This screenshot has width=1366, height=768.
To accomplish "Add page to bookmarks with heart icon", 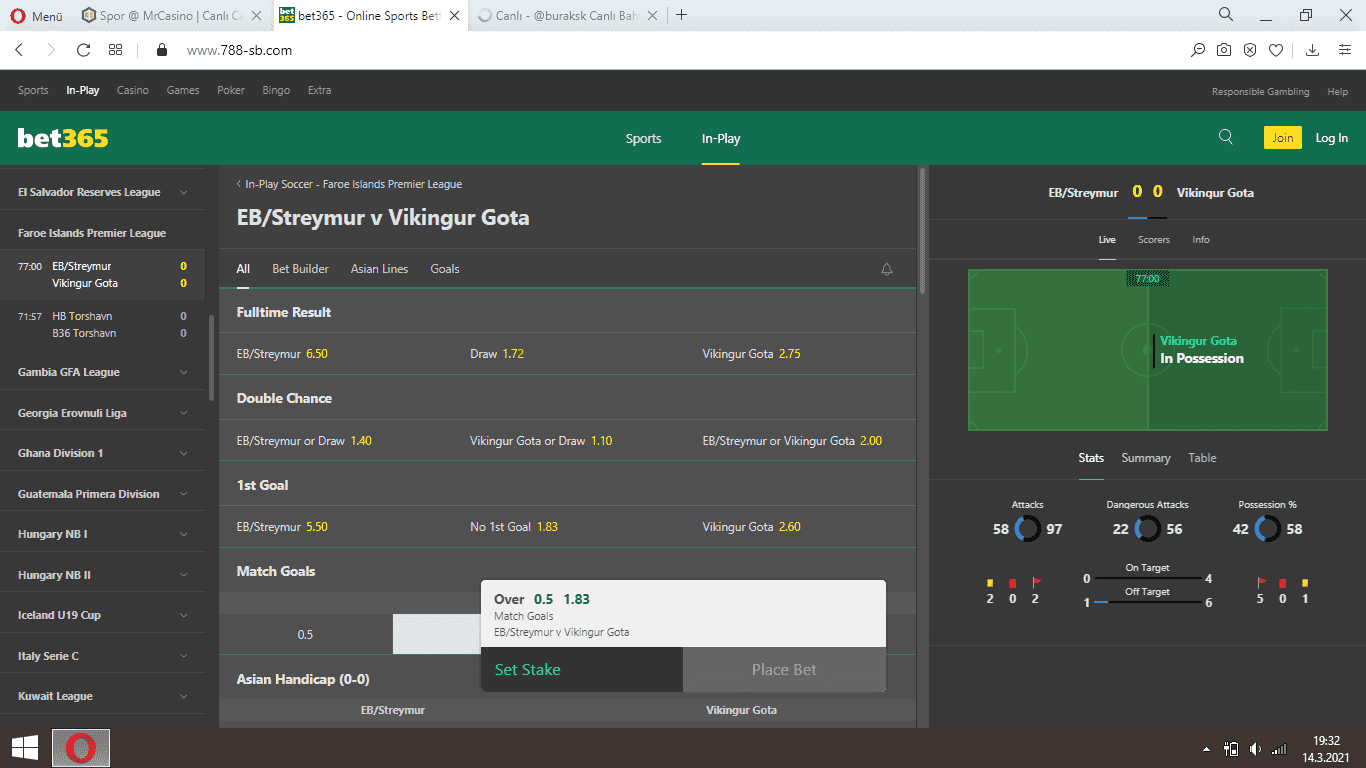I will tap(1276, 50).
